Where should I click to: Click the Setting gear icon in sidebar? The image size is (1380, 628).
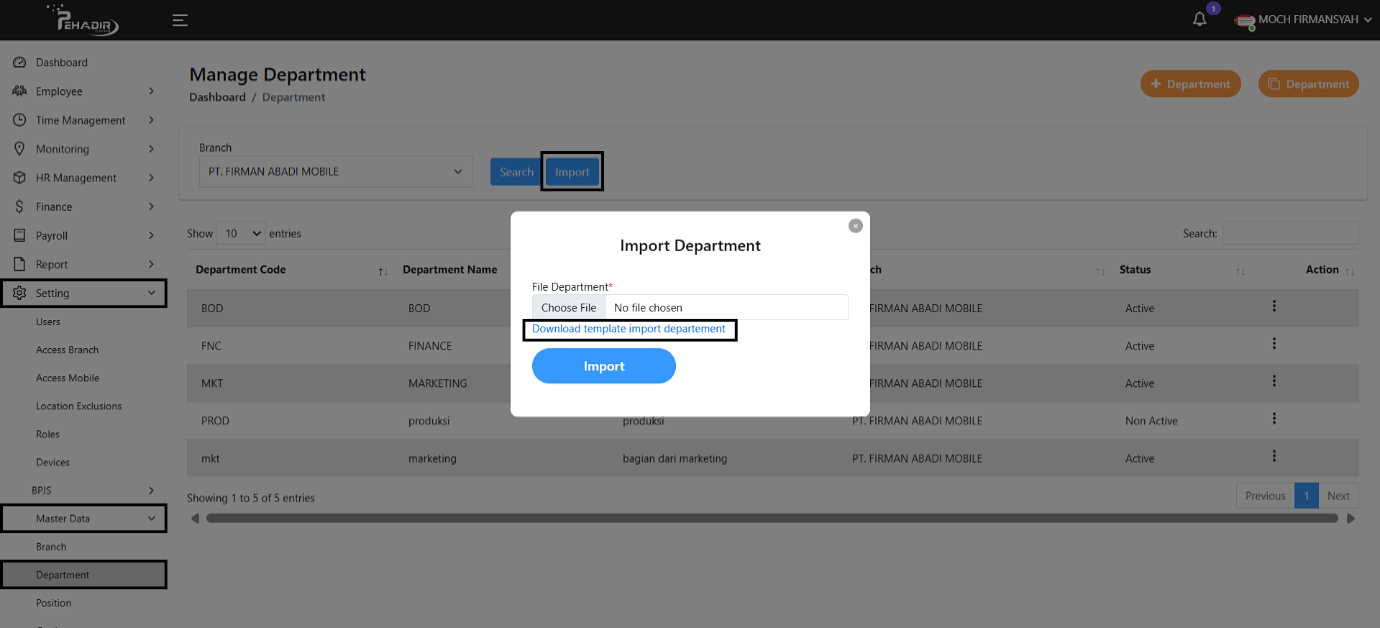pos(19,293)
